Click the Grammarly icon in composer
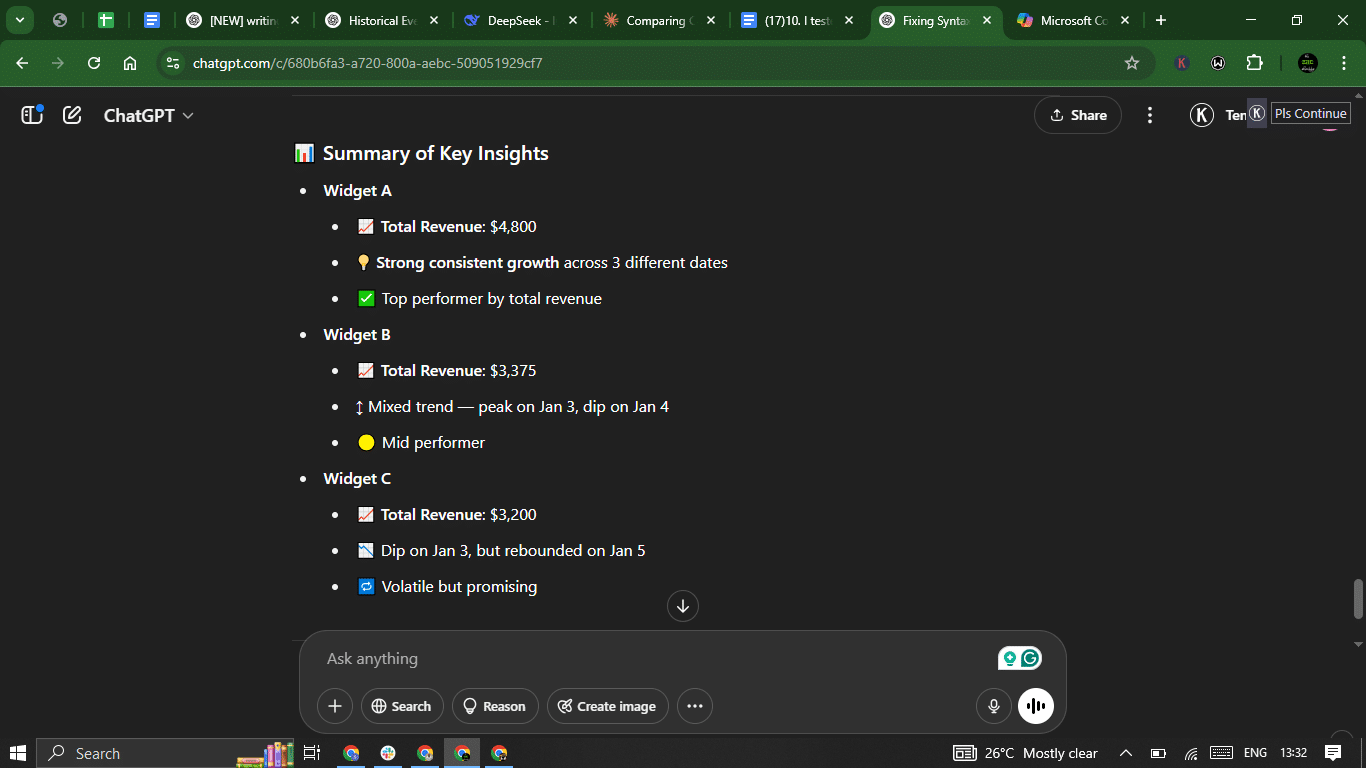The width and height of the screenshot is (1366, 768). pyautogui.click(x=1031, y=658)
